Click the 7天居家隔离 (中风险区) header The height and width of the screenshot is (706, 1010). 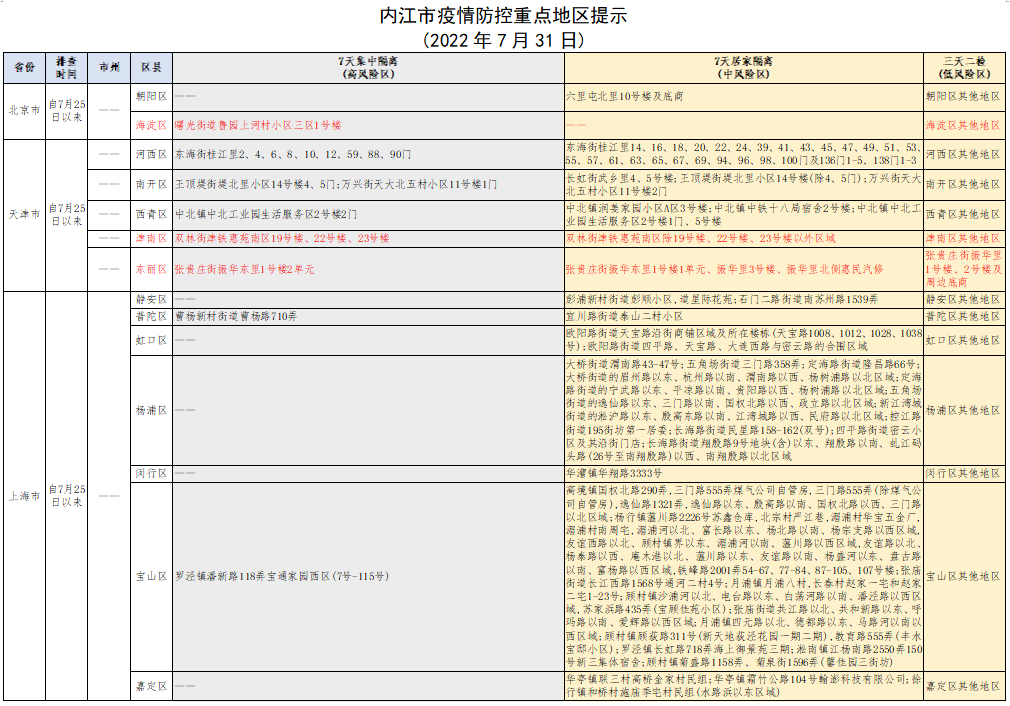pyautogui.click(x=743, y=68)
